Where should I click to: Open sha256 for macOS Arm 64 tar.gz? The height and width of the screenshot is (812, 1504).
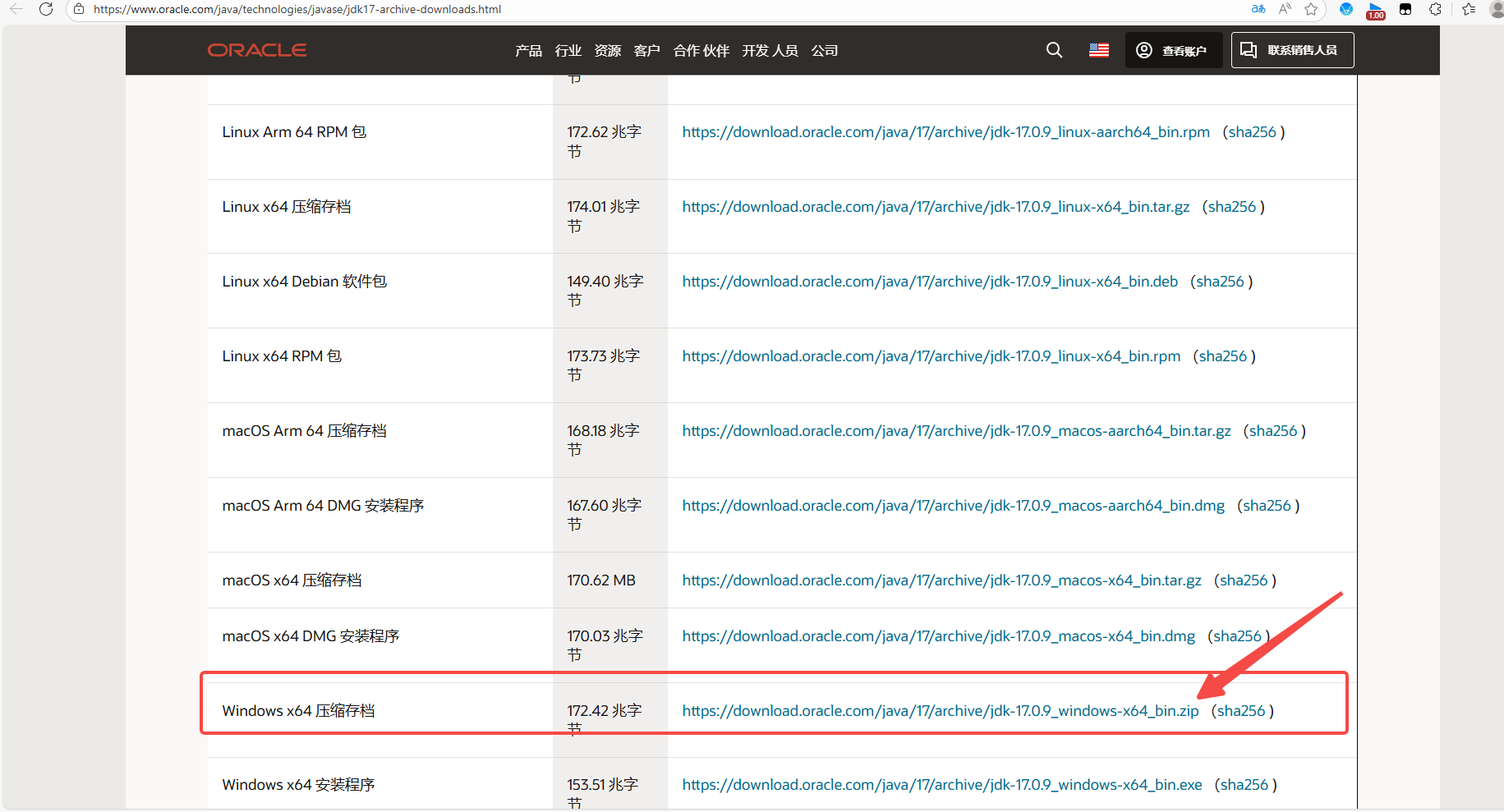tap(1272, 431)
